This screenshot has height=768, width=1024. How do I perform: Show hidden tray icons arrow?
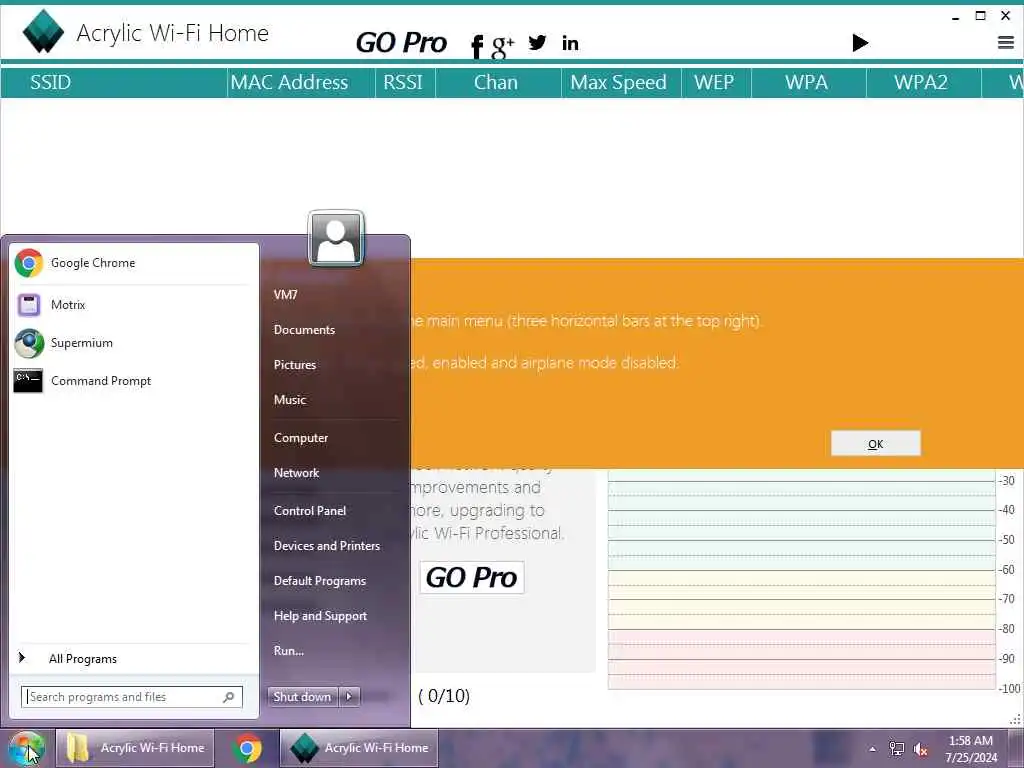(872, 749)
